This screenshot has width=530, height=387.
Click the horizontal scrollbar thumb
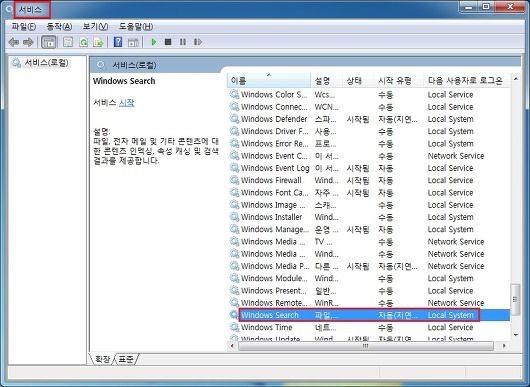click(x=366, y=346)
